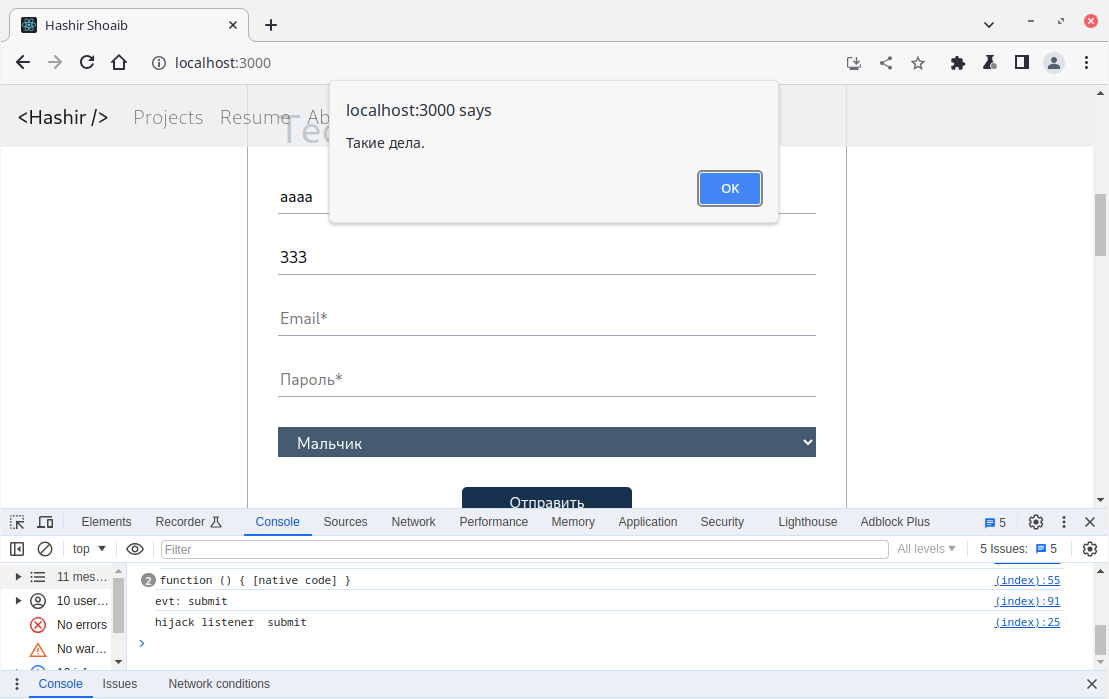Open the top JavaScript context dropdown

[89, 549]
